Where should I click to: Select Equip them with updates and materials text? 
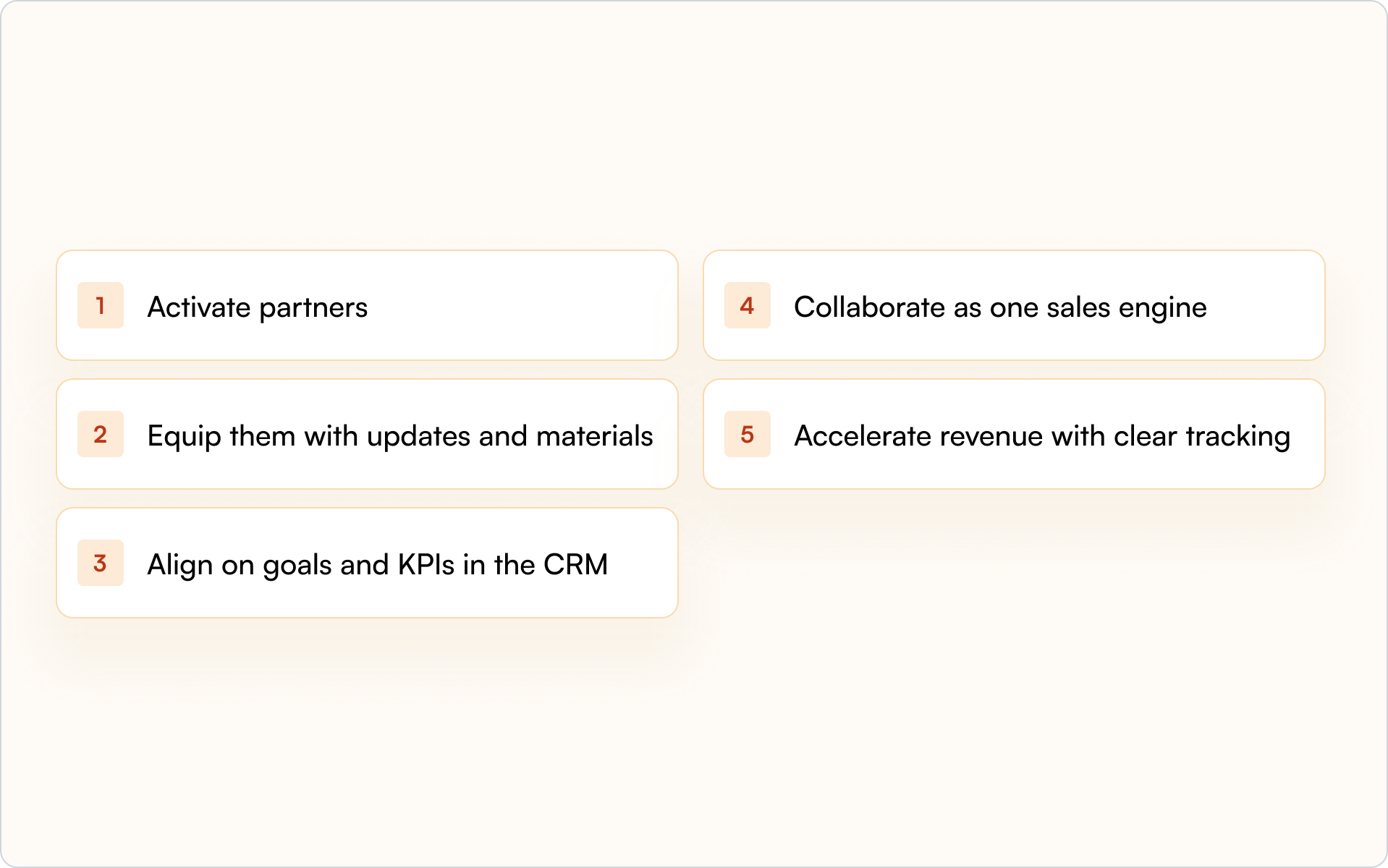tap(400, 436)
